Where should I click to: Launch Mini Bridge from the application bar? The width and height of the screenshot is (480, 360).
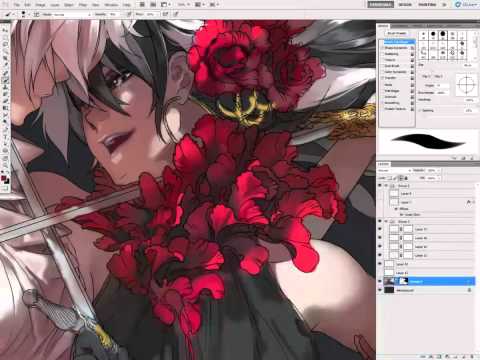pos(153,5)
